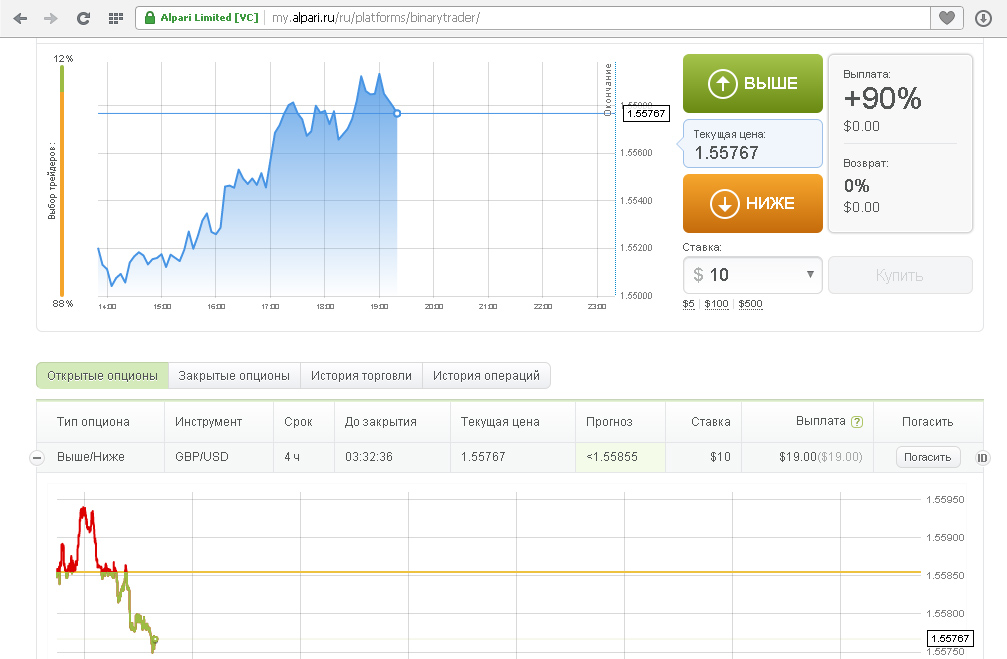Collapse the GBP/USD option row
This screenshot has width=1007, height=659.
pos(37,458)
